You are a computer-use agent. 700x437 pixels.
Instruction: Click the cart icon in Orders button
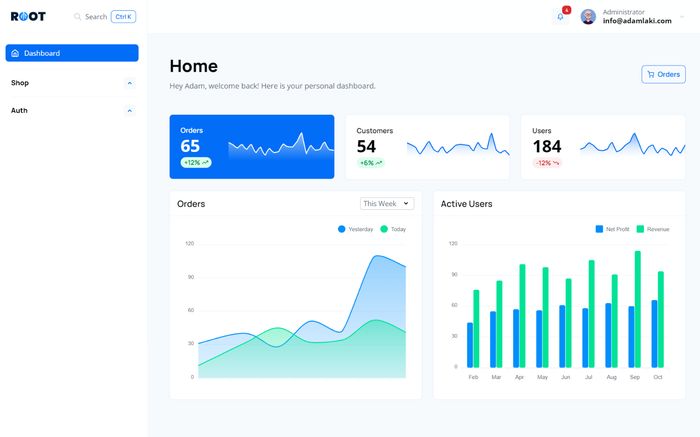tap(651, 74)
